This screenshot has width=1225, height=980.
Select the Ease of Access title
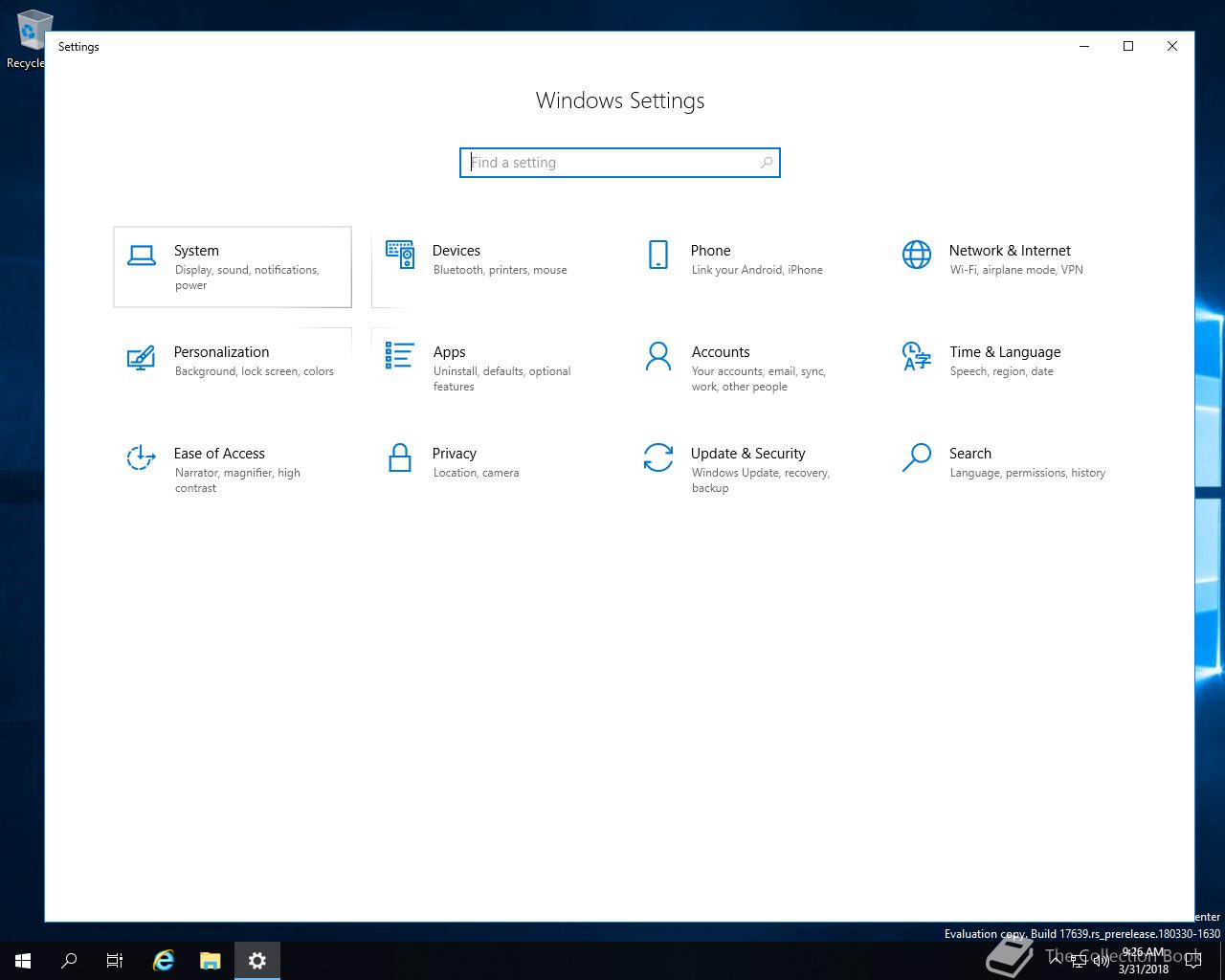click(219, 454)
